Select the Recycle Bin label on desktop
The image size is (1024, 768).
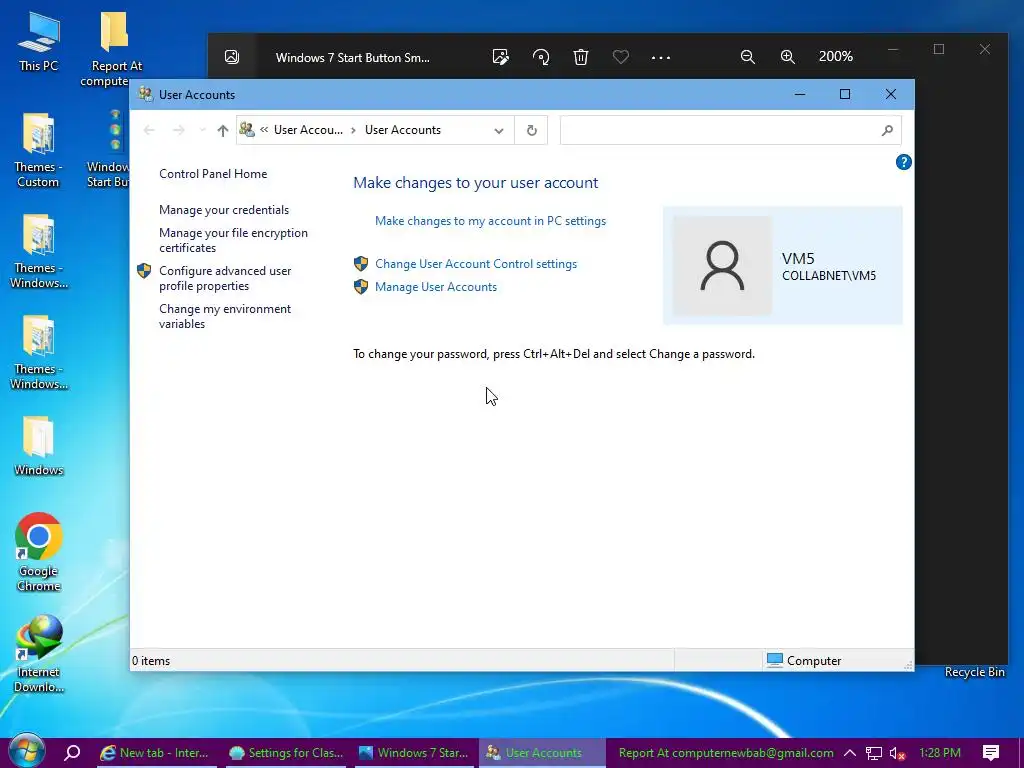[974, 672]
